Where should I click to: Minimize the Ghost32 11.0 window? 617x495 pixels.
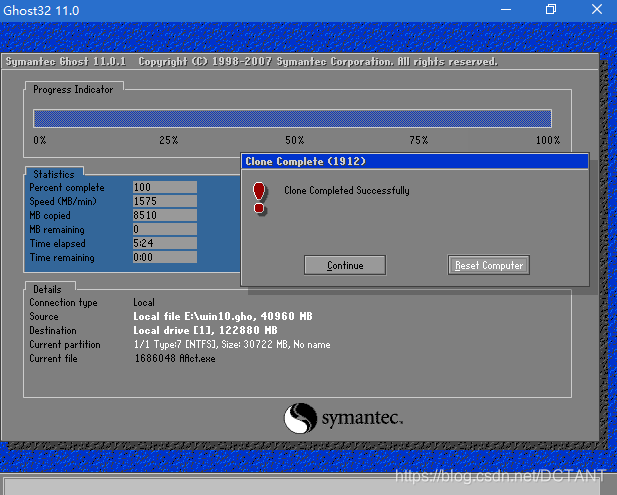click(506, 9)
